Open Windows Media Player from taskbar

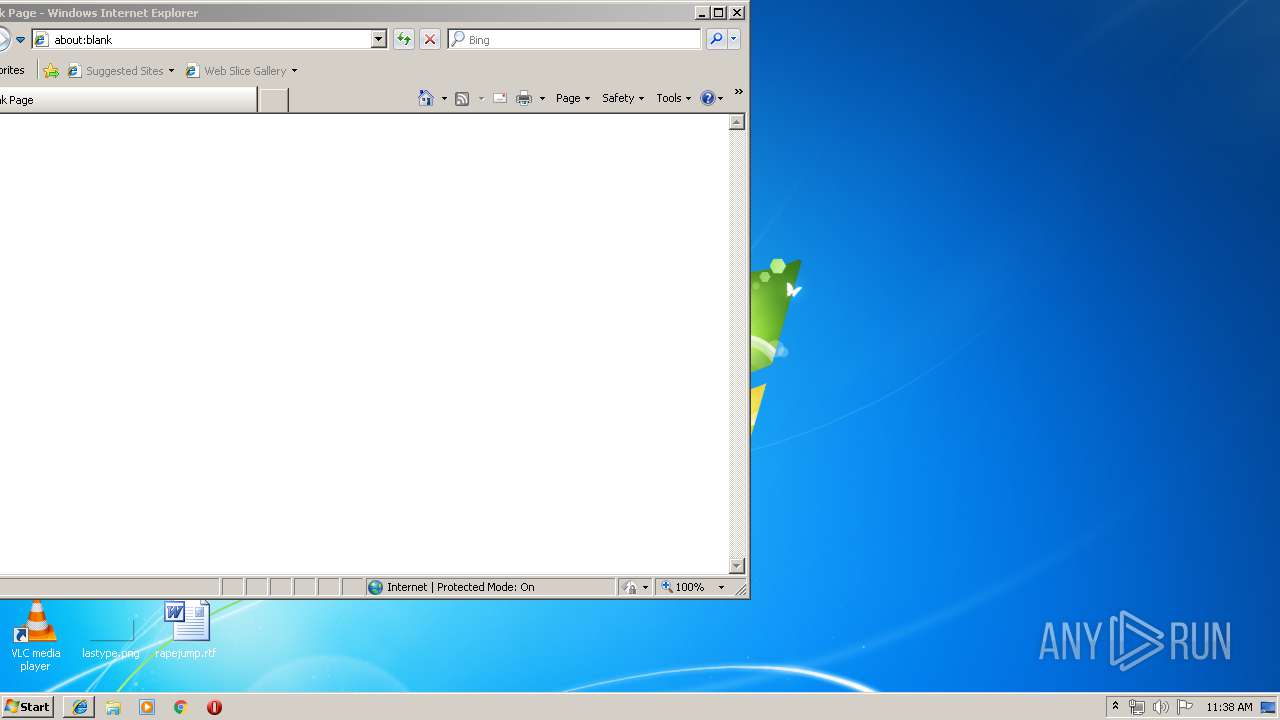pos(147,707)
